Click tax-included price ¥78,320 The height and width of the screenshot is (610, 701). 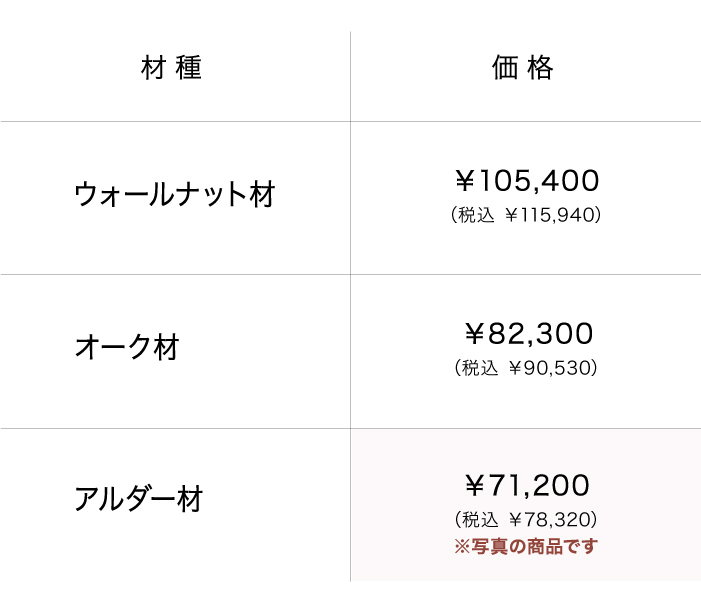tap(555, 519)
